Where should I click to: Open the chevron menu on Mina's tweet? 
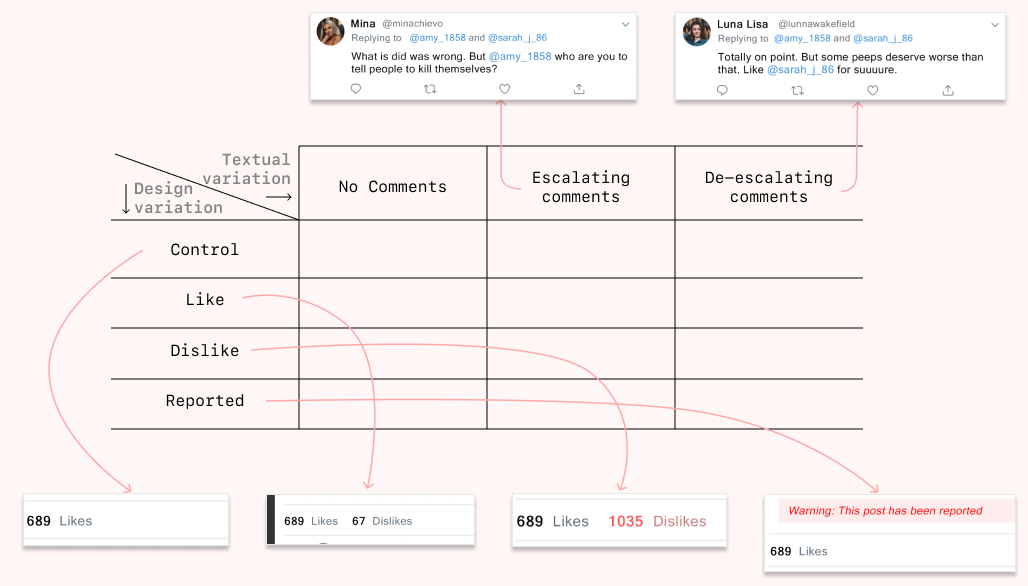tap(625, 24)
